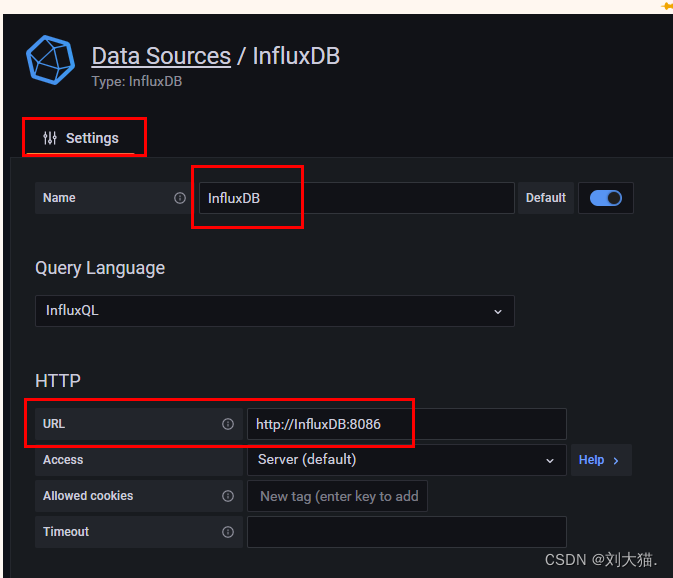
Task: Expand the Access Server (default) dropdown
Action: click(400, 460)
